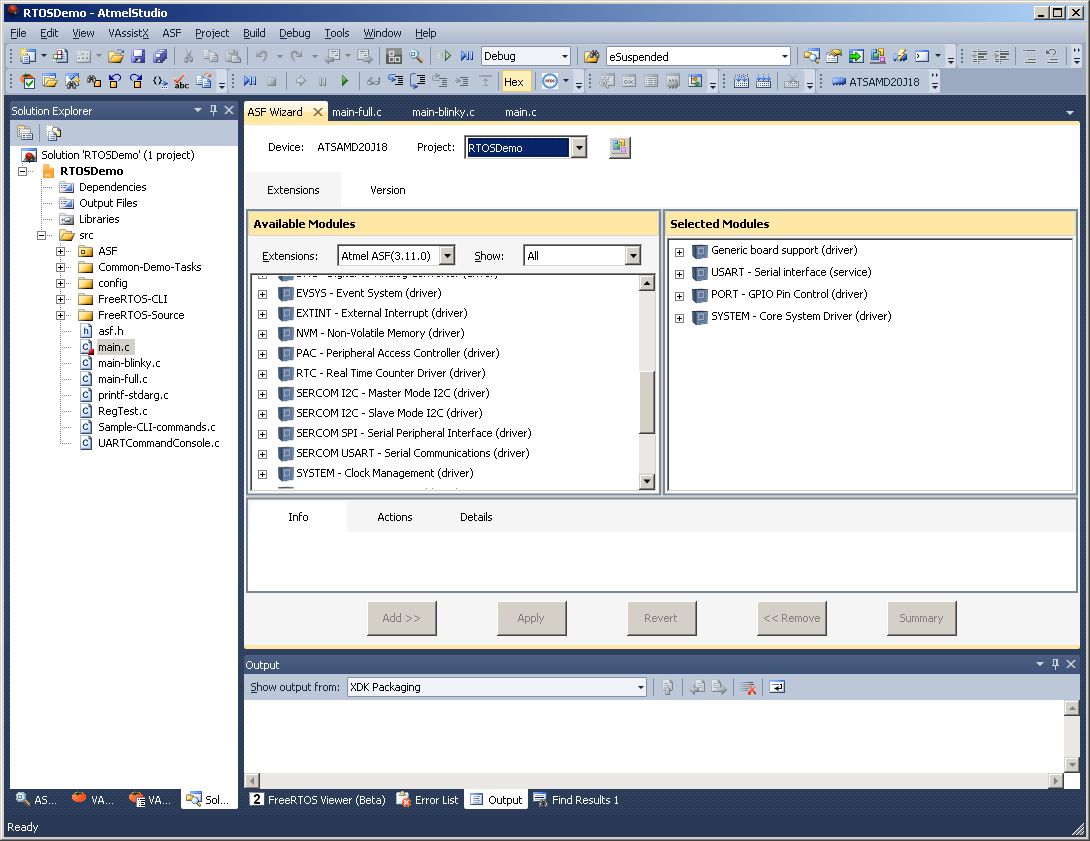Click the Summary button
Viewport: 1090px width, 841px height.
[x=921, y=619]
